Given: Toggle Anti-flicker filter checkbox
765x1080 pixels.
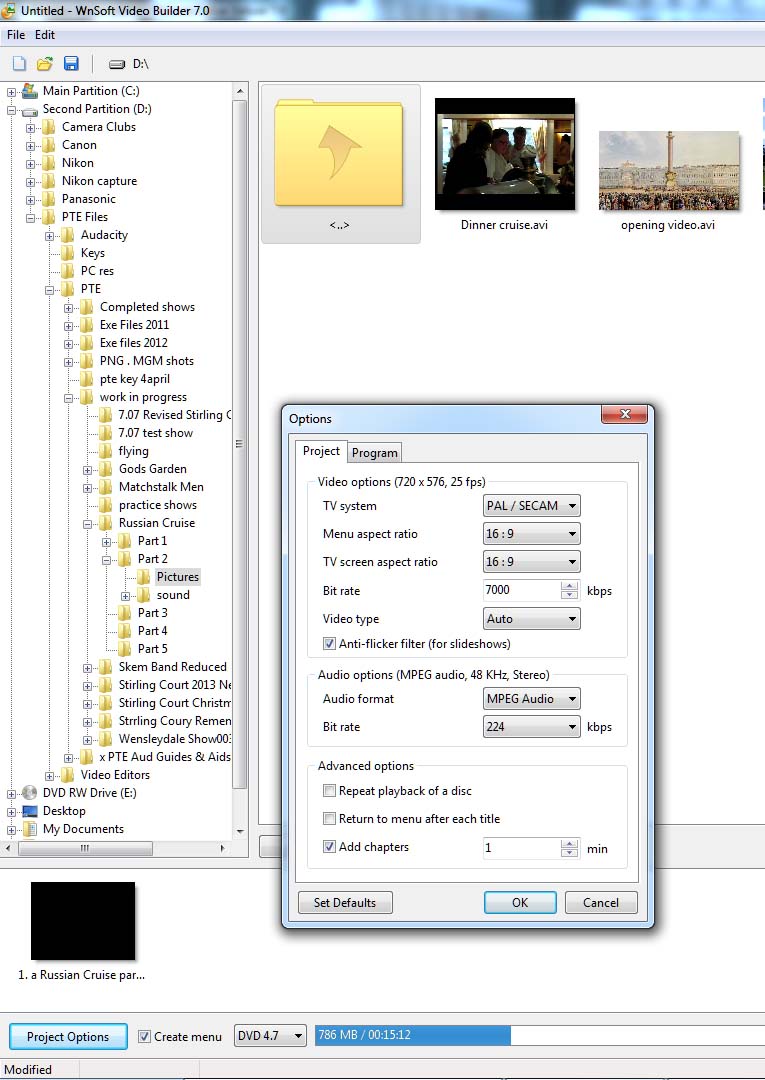Looking at the screenshot, I should (329, 643).
